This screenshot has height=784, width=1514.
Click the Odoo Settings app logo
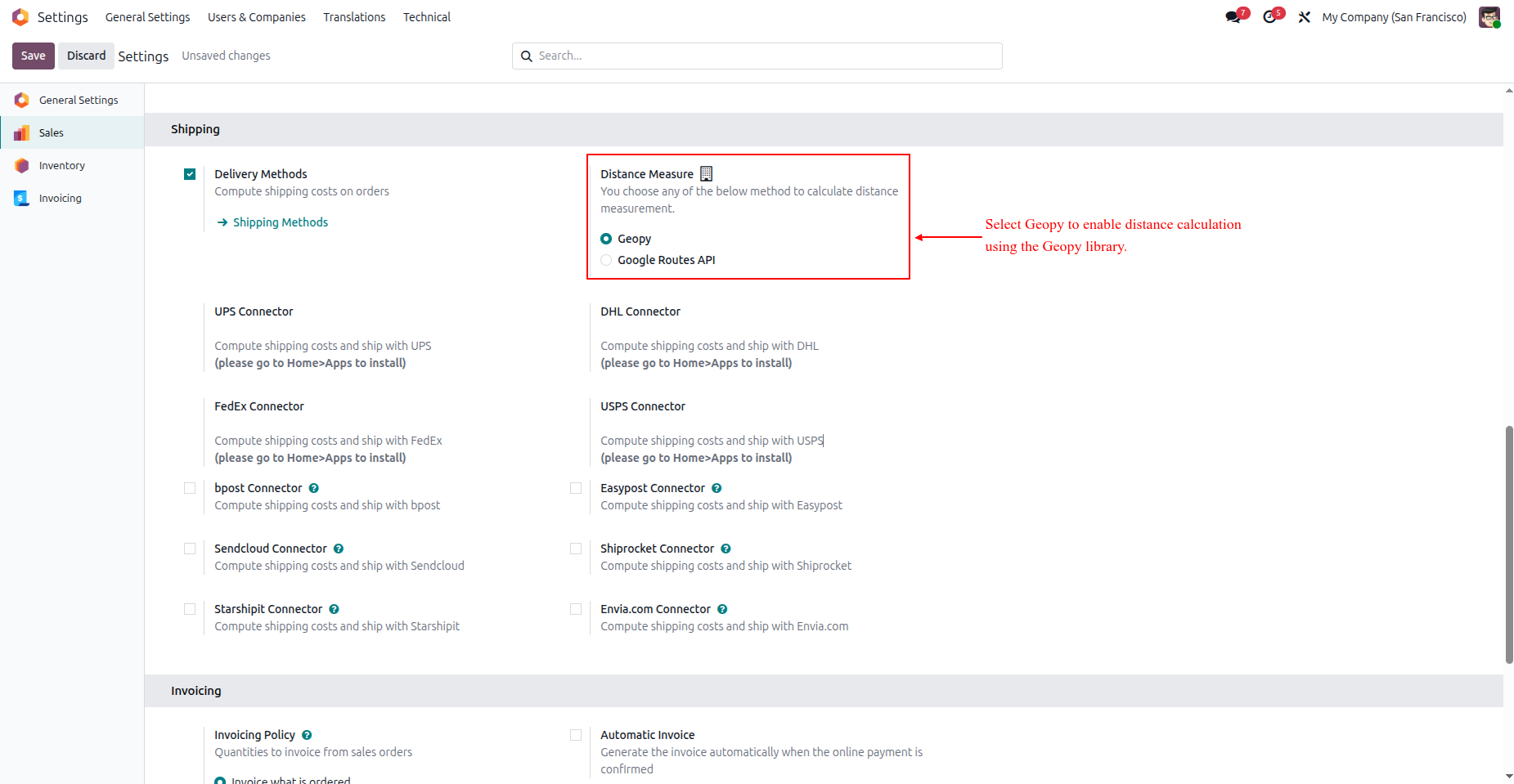point(20,17)
